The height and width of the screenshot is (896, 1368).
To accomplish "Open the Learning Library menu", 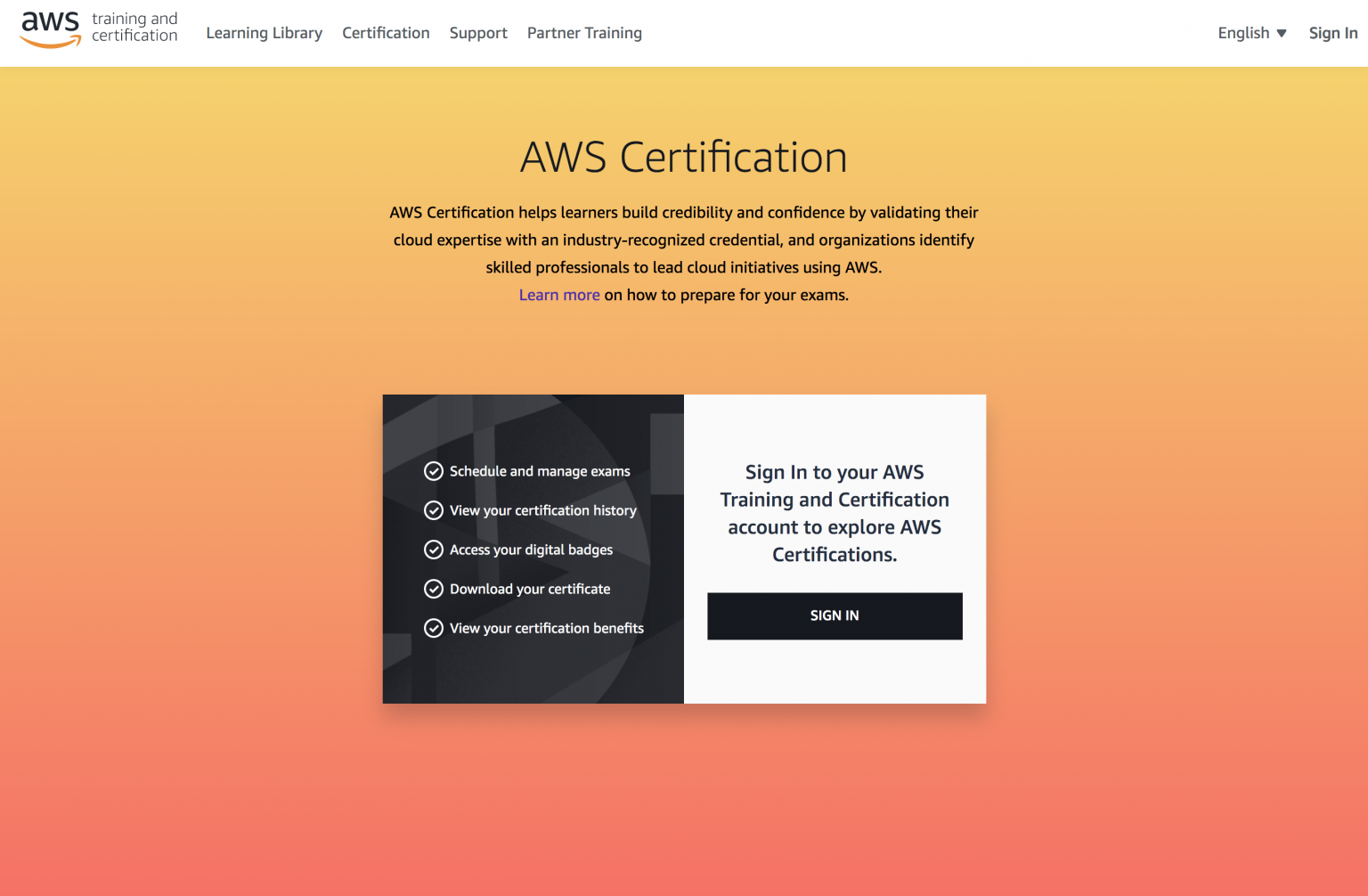I will pyautogui.click(x=264, y=33).
